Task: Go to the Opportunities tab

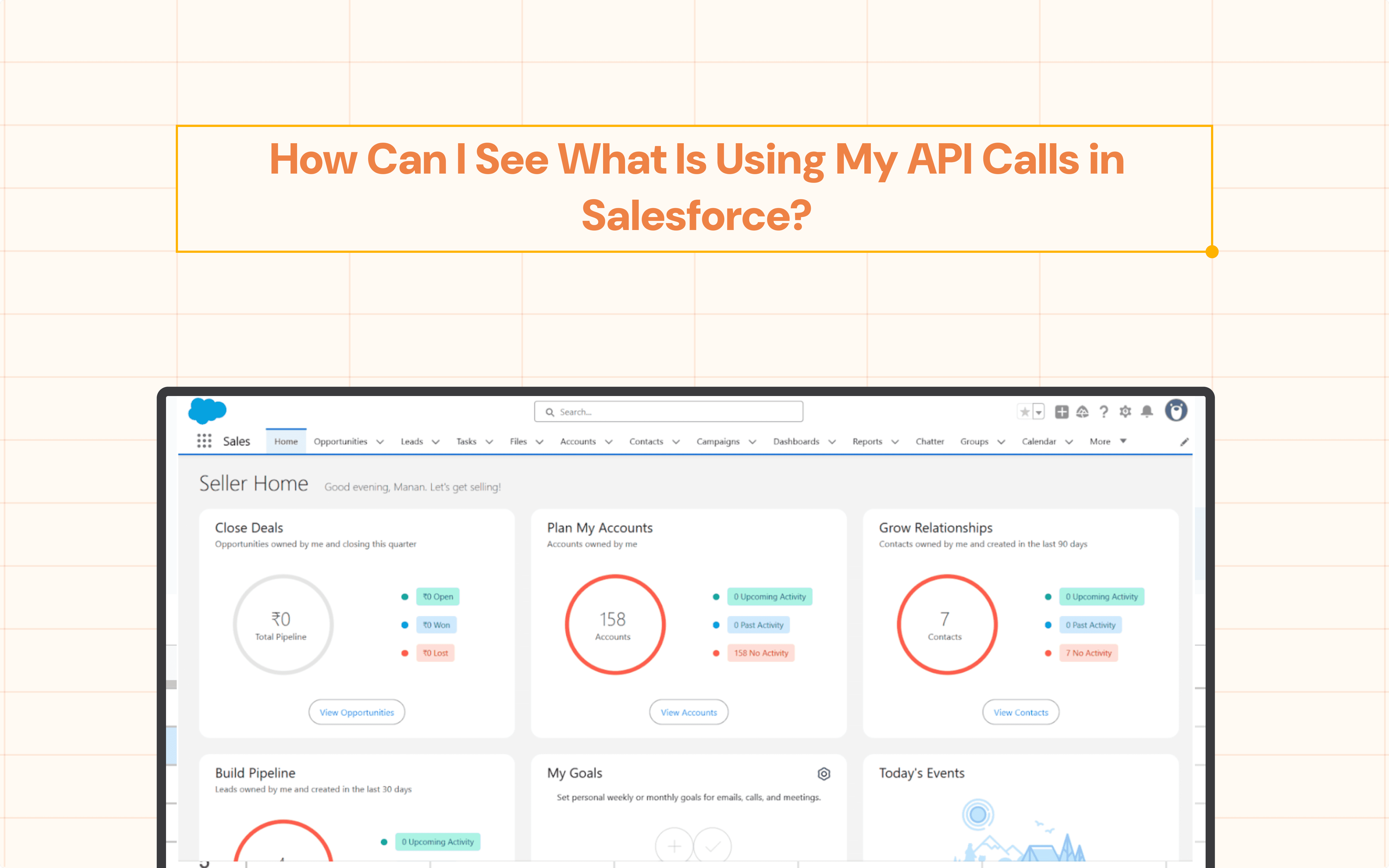Action: [x=340, y=442]
